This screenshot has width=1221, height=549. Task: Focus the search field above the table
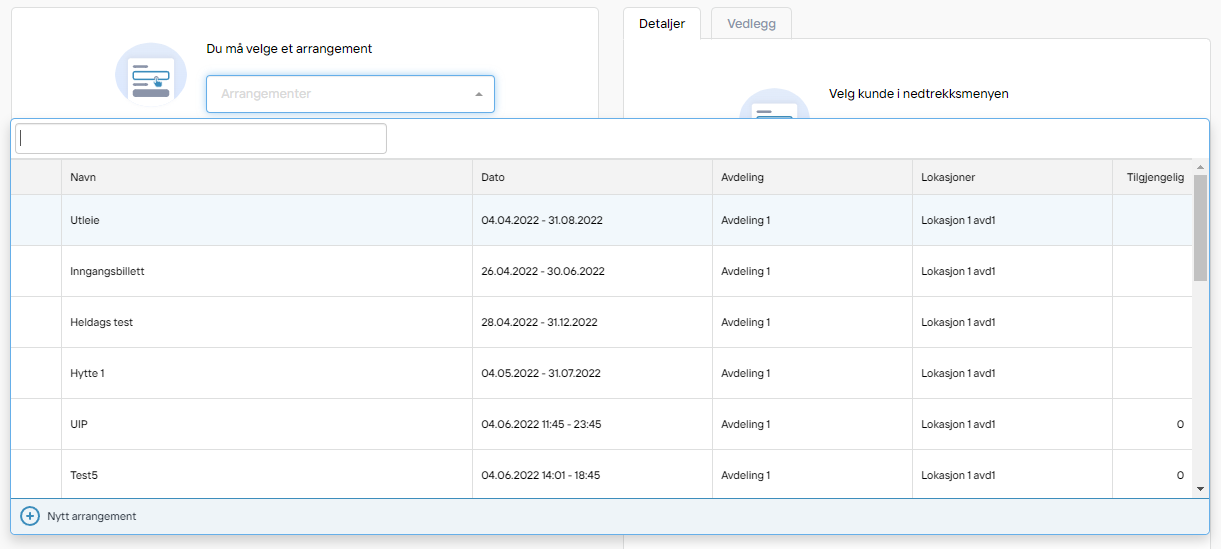tap(201, 139)
